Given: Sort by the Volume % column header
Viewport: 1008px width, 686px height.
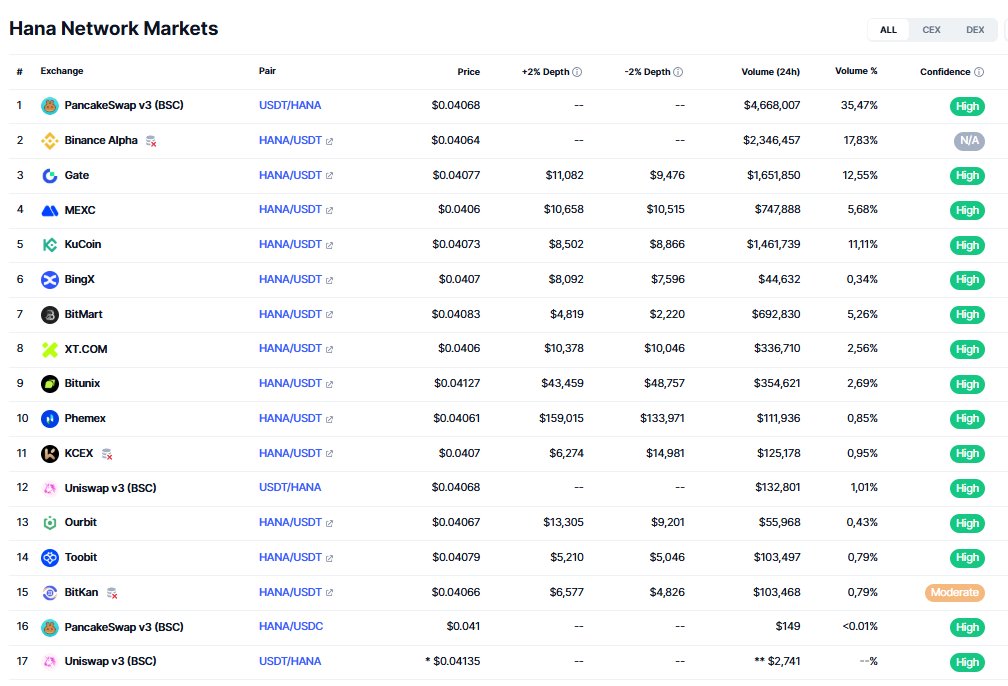Looking at the screenshot, I should coord(856,71).
